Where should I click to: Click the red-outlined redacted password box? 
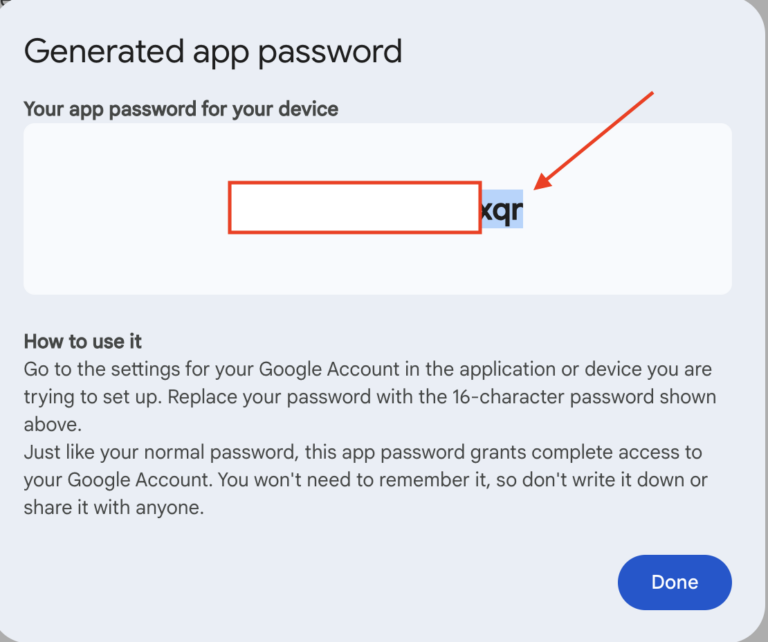[x=354, y=208]
